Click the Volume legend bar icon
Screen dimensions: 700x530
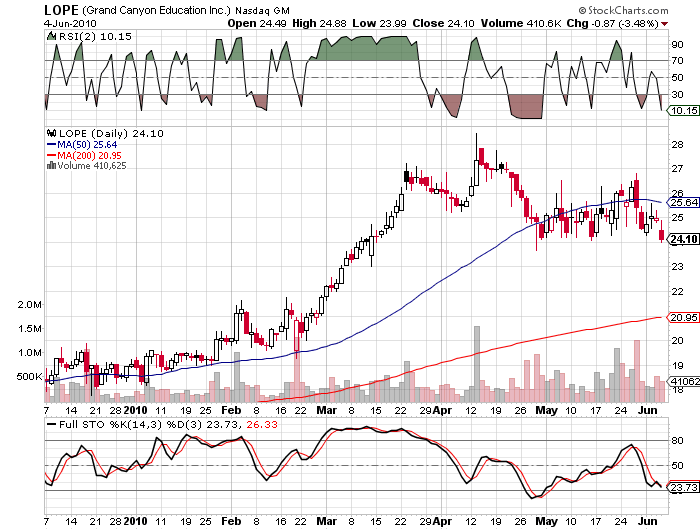click(x=51, y=166)
